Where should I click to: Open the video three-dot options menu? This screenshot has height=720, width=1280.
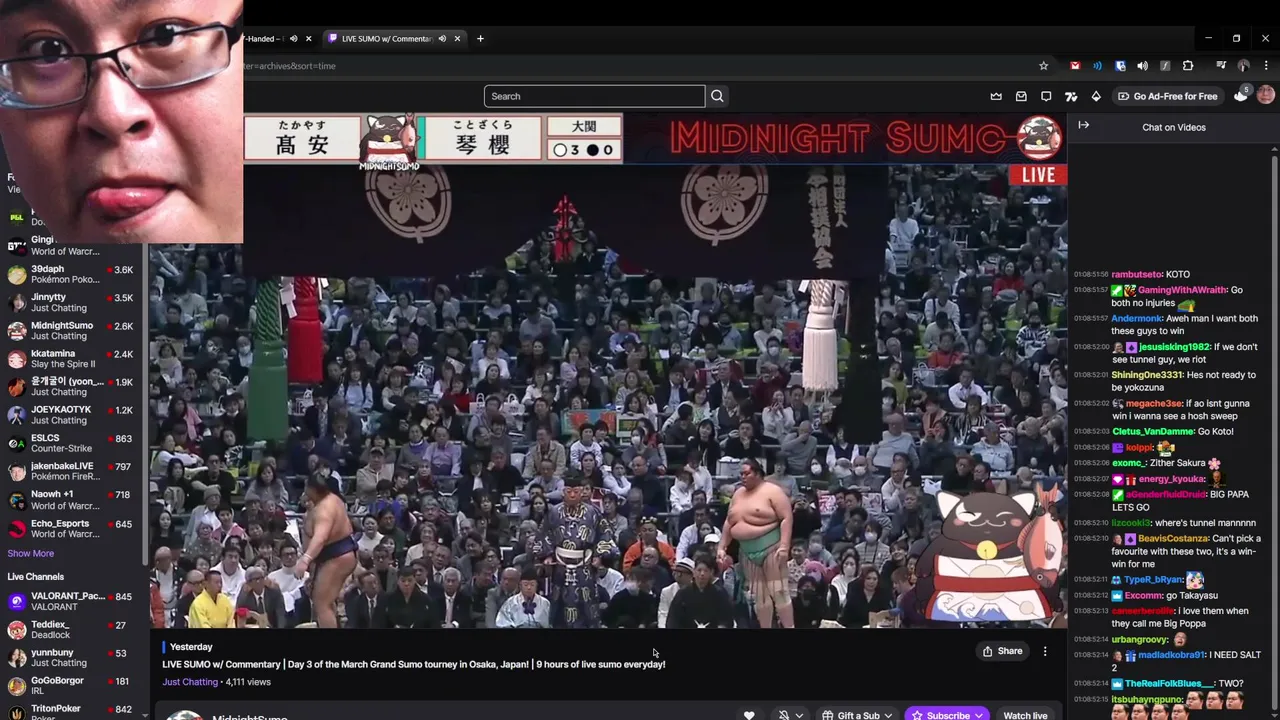tap(1045, 651)
